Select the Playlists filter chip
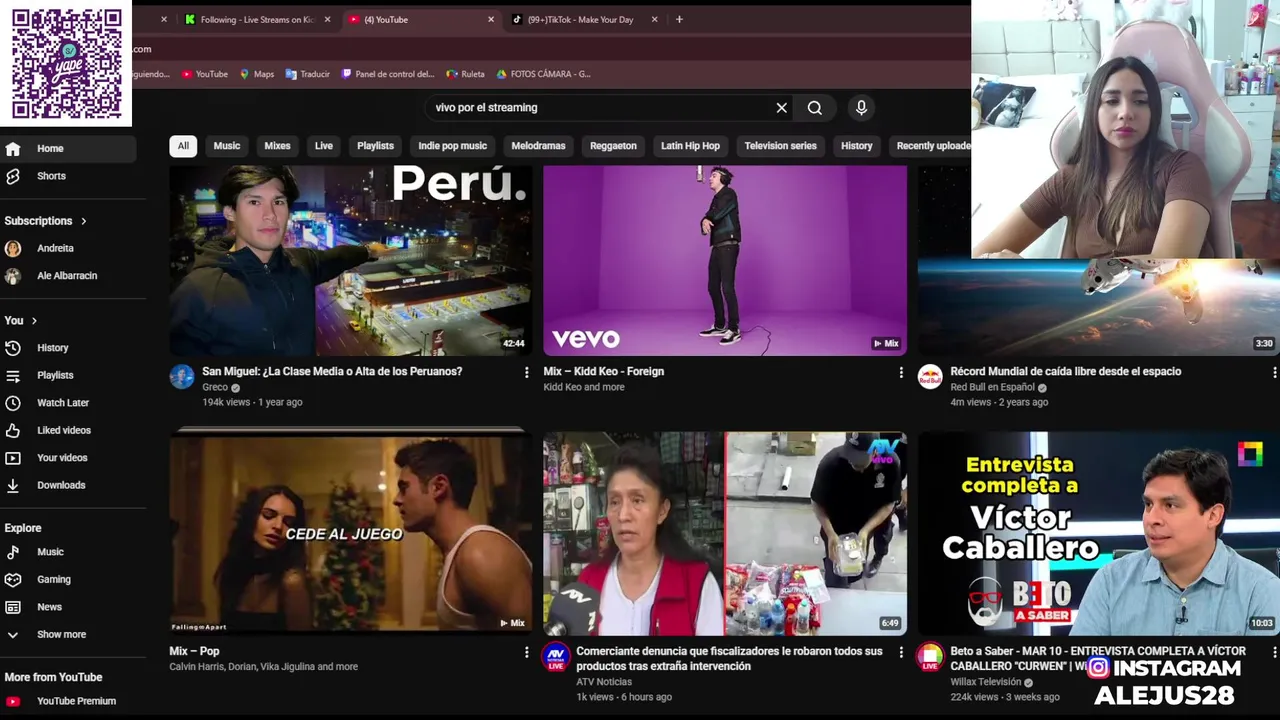This screenshot has width=1280, height=720. [x=375, y=146]
